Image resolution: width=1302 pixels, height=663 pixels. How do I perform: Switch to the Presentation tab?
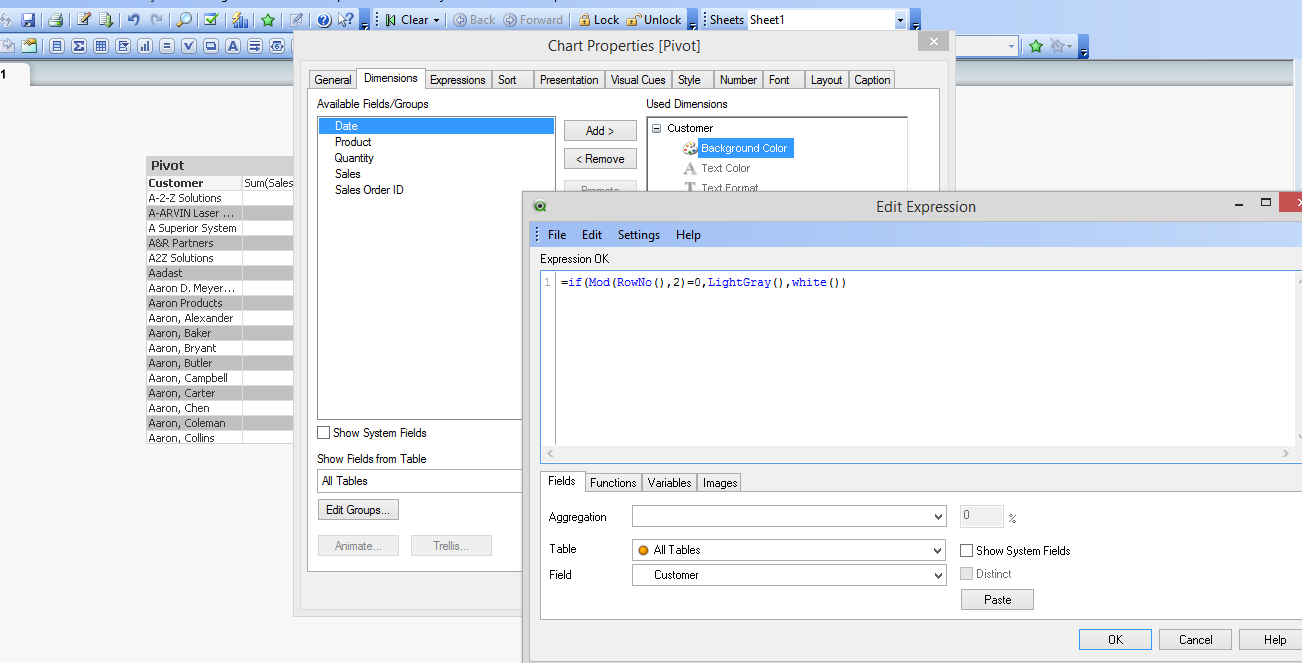coord(568,79)
